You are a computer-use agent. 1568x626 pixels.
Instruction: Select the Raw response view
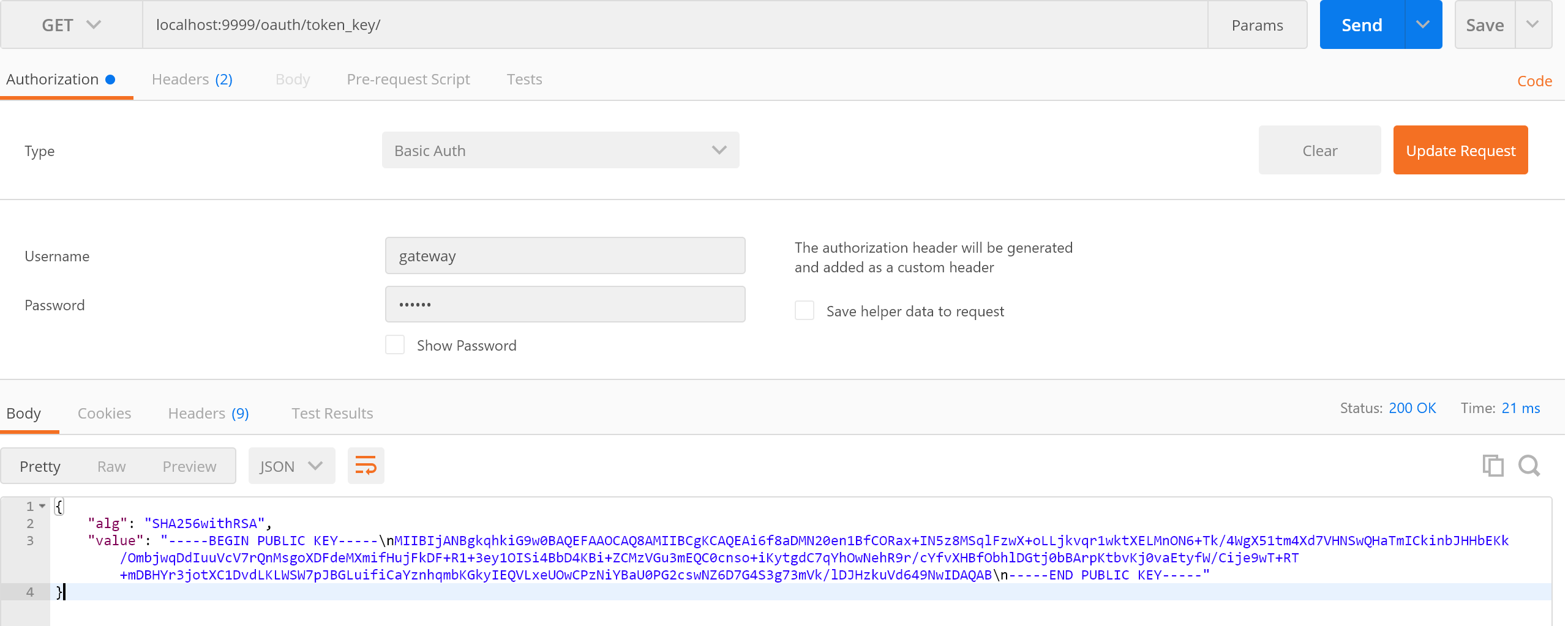[111, 466]
